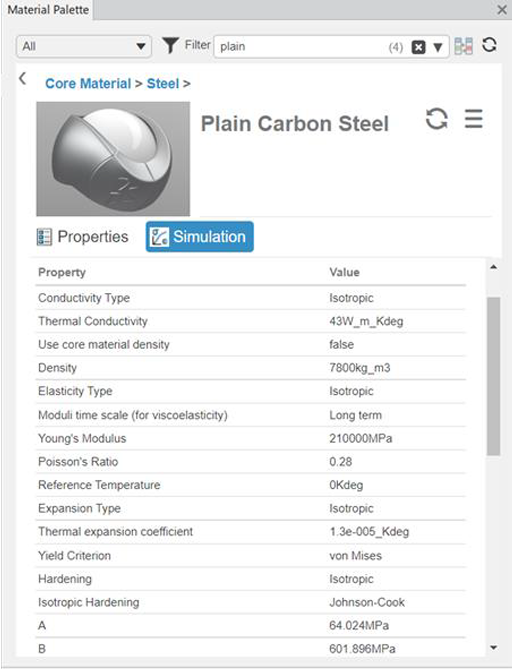Navigate to Core Material breadcrumb link
This screenshot has height=669, width=512.
[88, 84]
